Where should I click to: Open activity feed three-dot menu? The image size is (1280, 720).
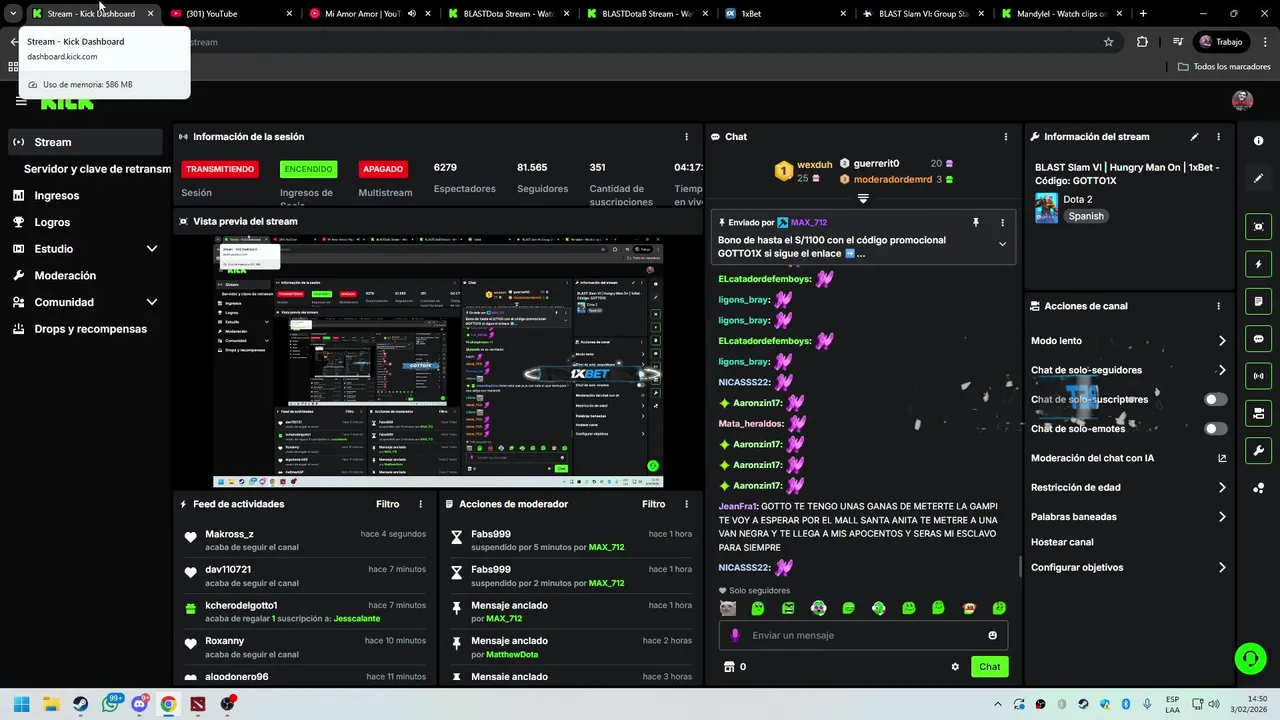420,505
